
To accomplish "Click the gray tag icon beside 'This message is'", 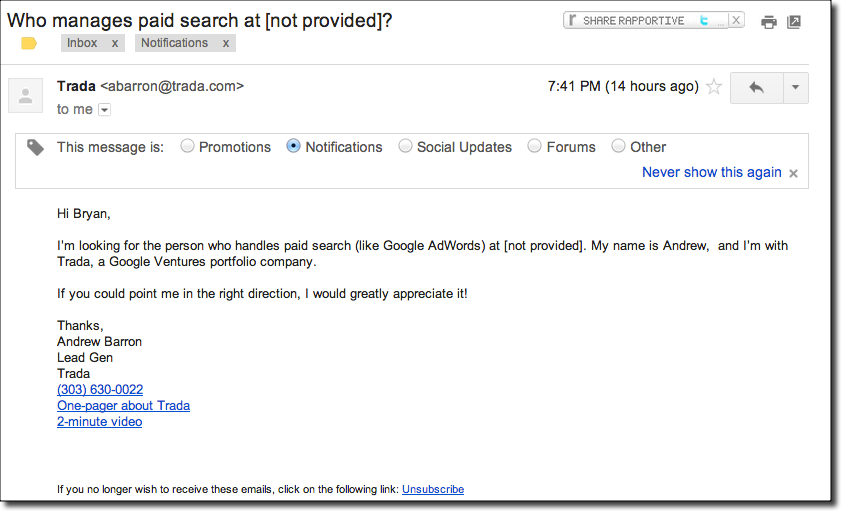I will point(36,147).
